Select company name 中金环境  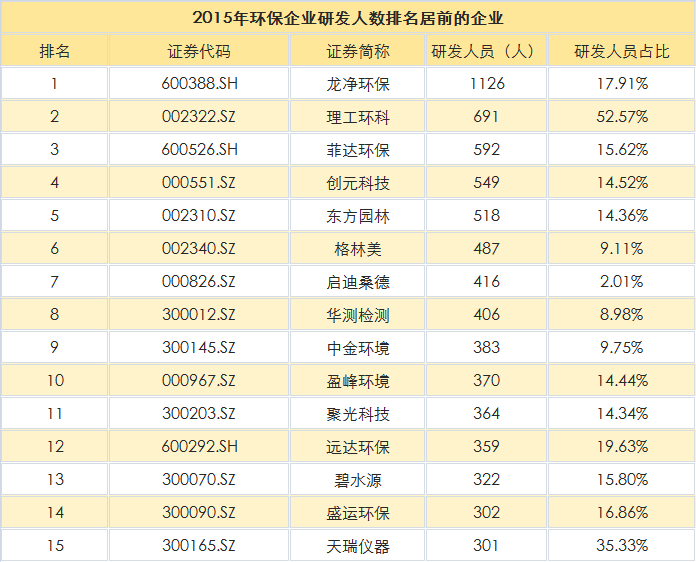click(x=358, y=348)
